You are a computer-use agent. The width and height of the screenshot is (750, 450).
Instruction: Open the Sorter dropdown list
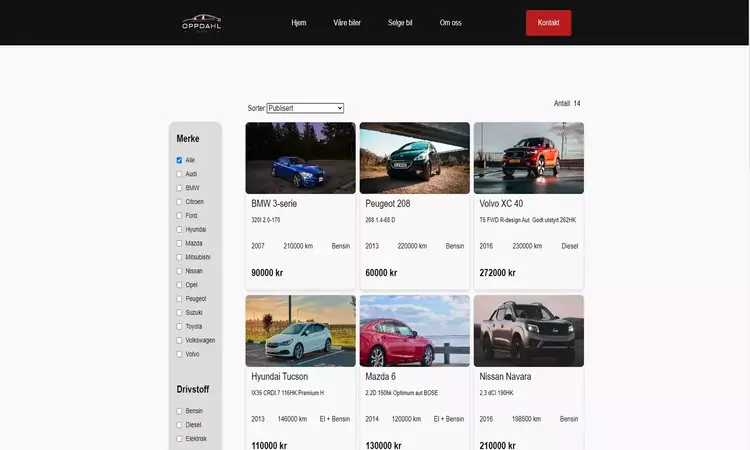tap(305, 108)
